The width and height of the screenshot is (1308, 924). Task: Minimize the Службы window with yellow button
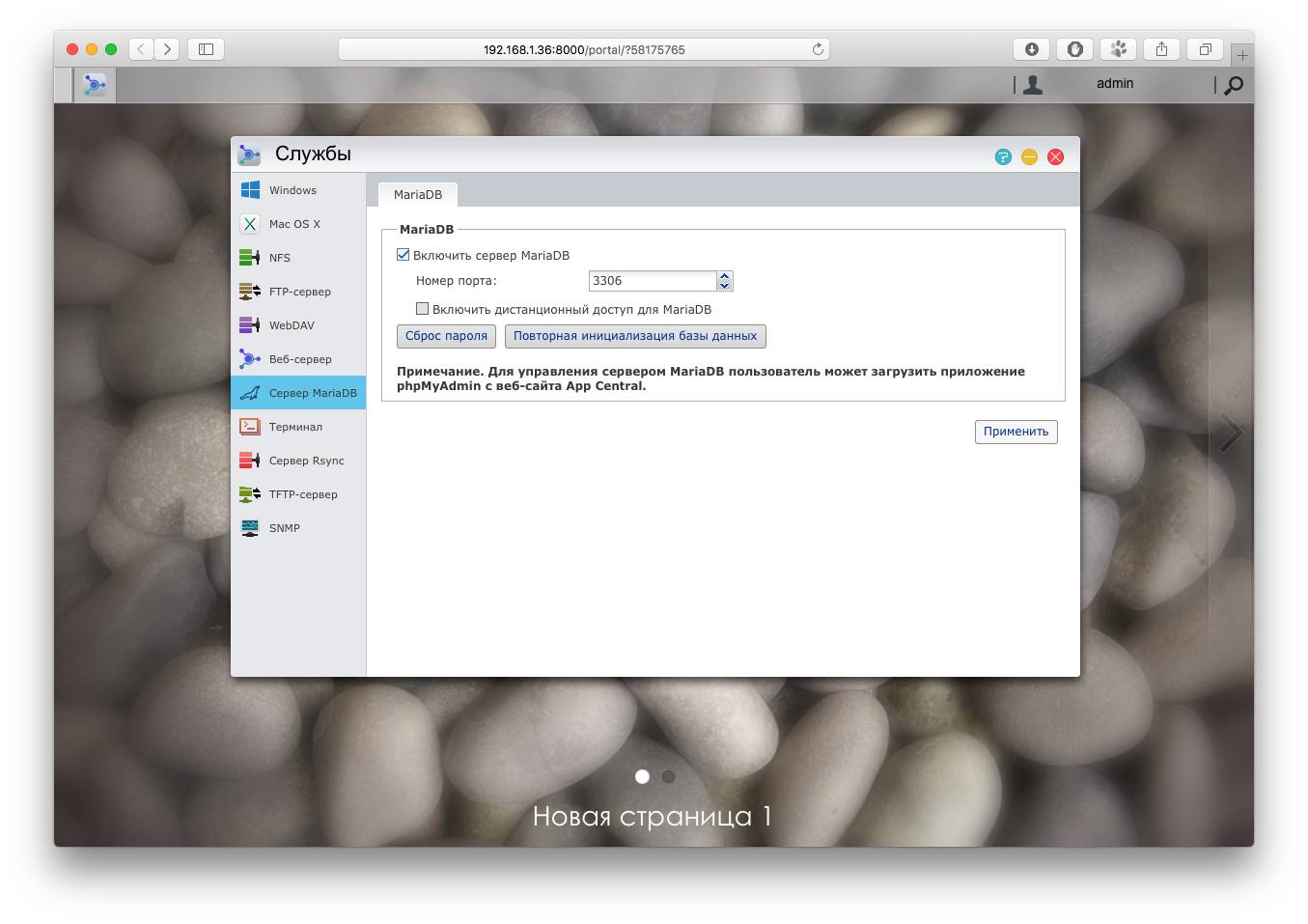[1029, 156]
